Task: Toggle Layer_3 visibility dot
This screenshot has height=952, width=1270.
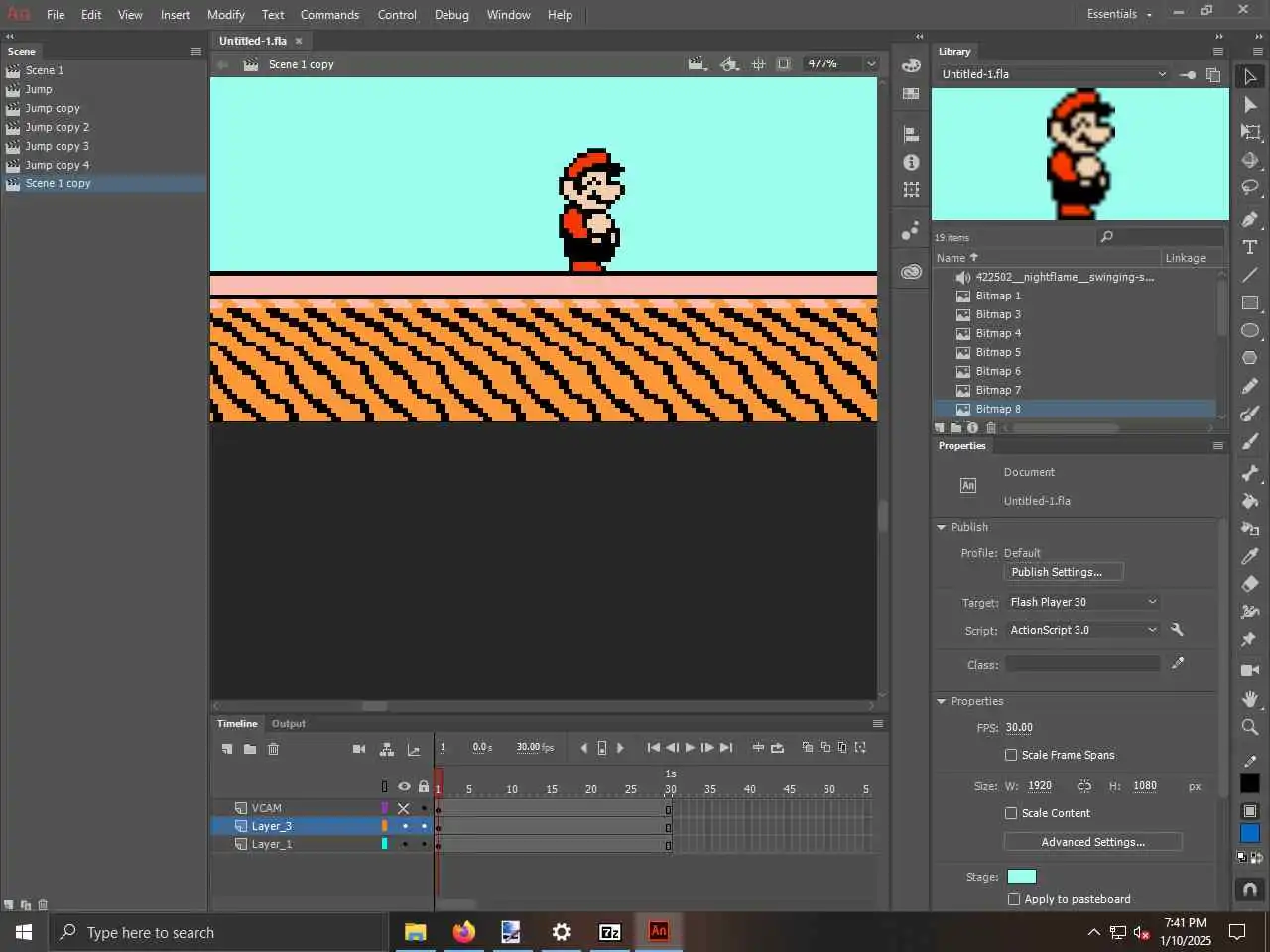Action: coord(405,826)
